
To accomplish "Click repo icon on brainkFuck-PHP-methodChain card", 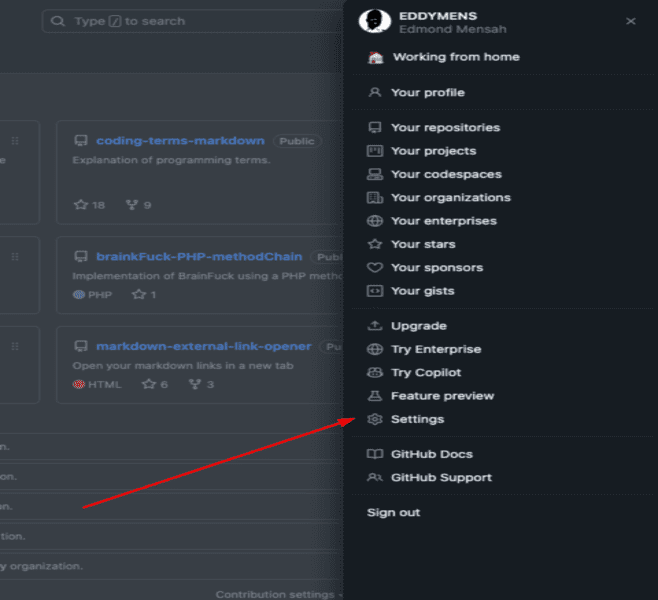I will click(x=81, y=256).
